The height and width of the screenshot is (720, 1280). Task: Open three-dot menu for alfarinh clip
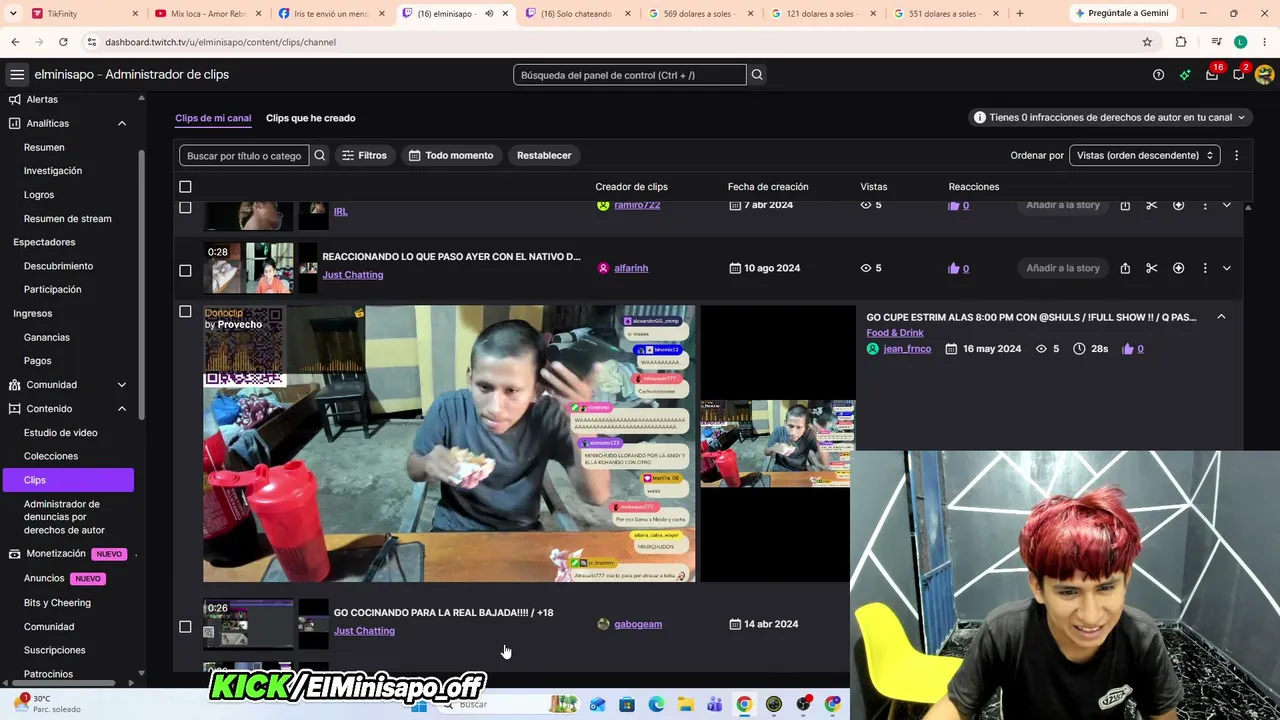tap(1205, 268)
